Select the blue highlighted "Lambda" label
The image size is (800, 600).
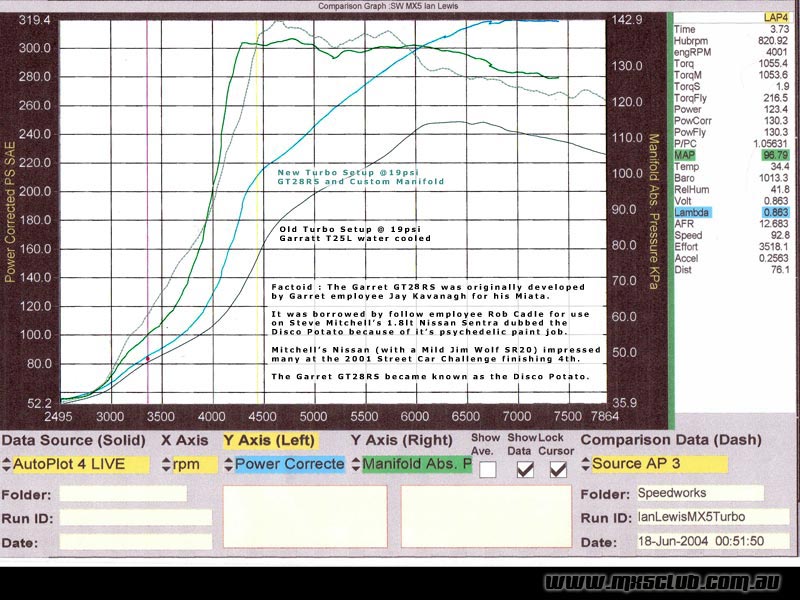pyautogui.click(x=691, y=212)
